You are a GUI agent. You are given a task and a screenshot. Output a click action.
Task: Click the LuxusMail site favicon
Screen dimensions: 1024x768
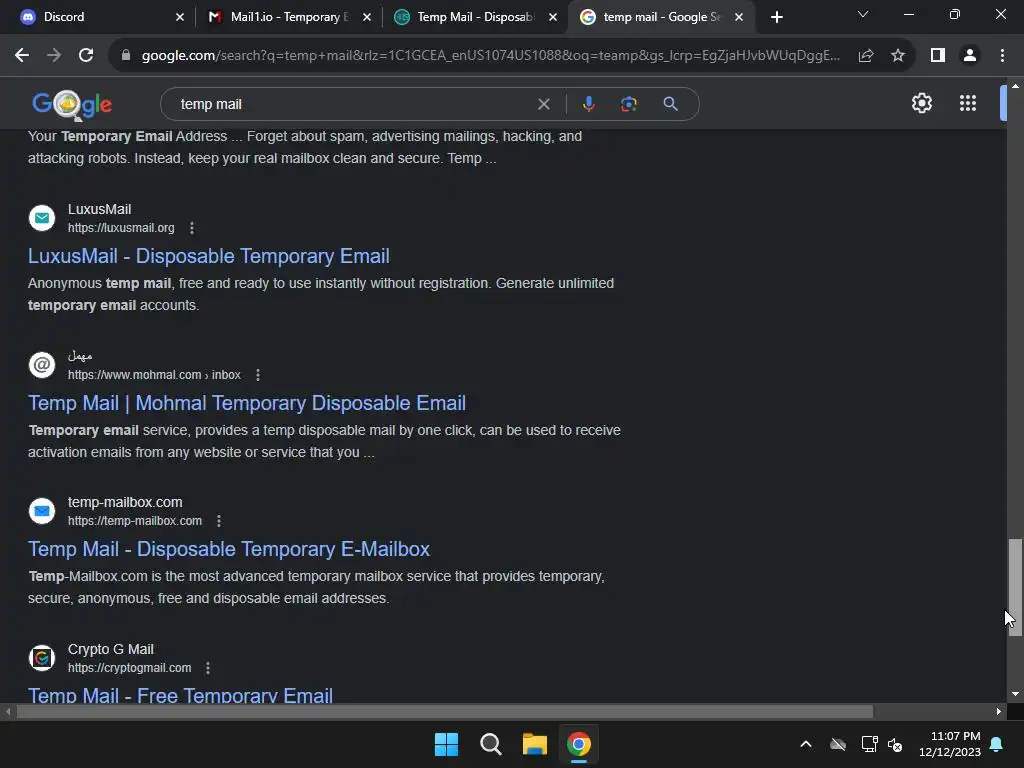point(42,218)
